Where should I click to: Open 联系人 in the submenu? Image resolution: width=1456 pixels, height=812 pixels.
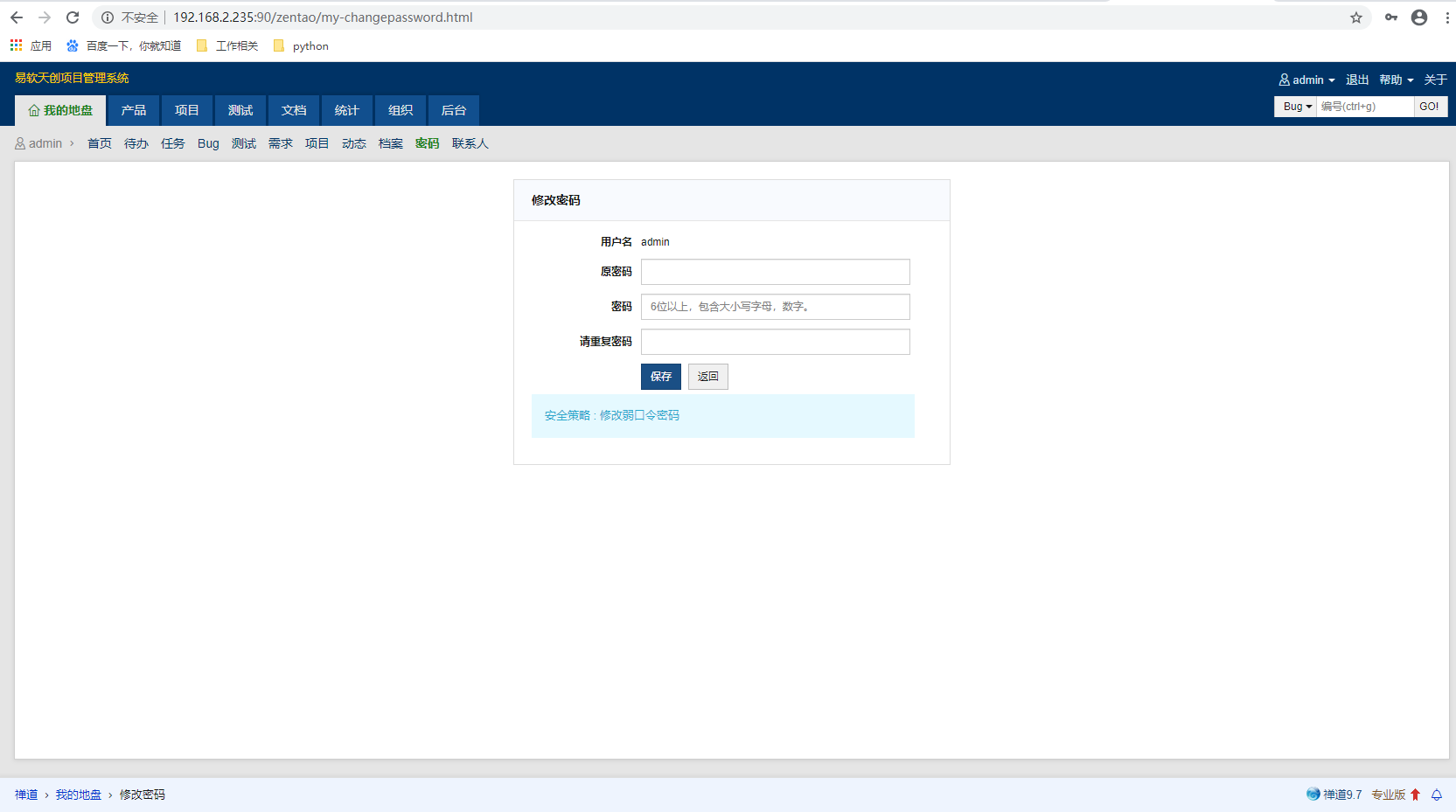(x=470, y=143)
